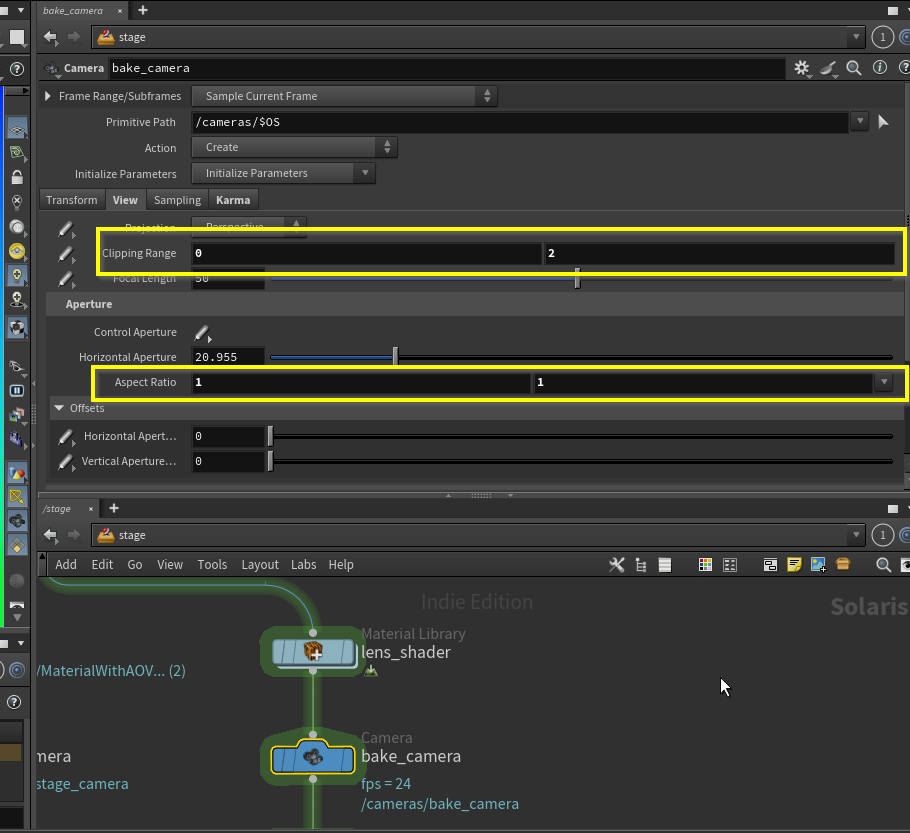Viewport: 910px width, 833px height.
Task: Open the Action Create dropdown
Action: [x=294, y=147]
